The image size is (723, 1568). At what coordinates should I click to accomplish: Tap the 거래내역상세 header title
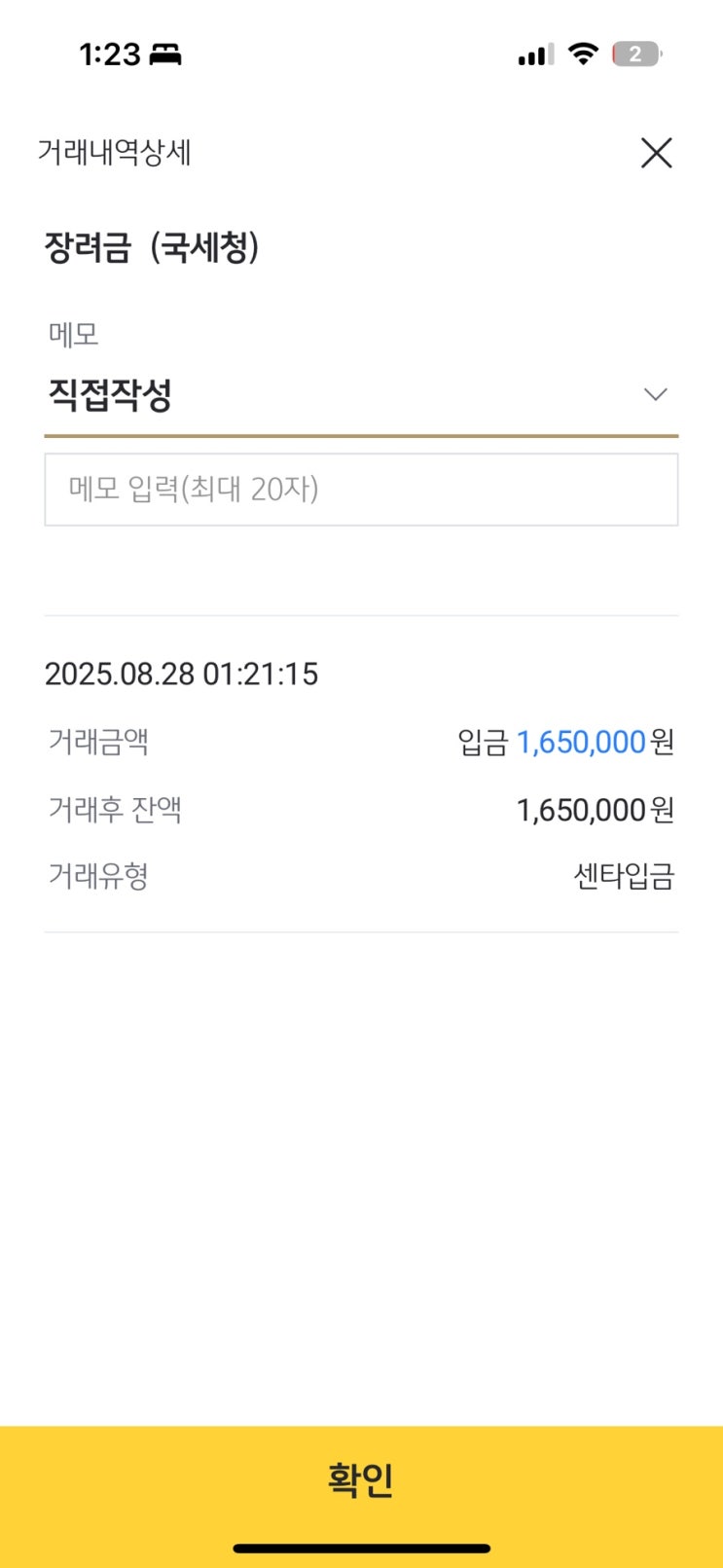(x=114, y=153)
